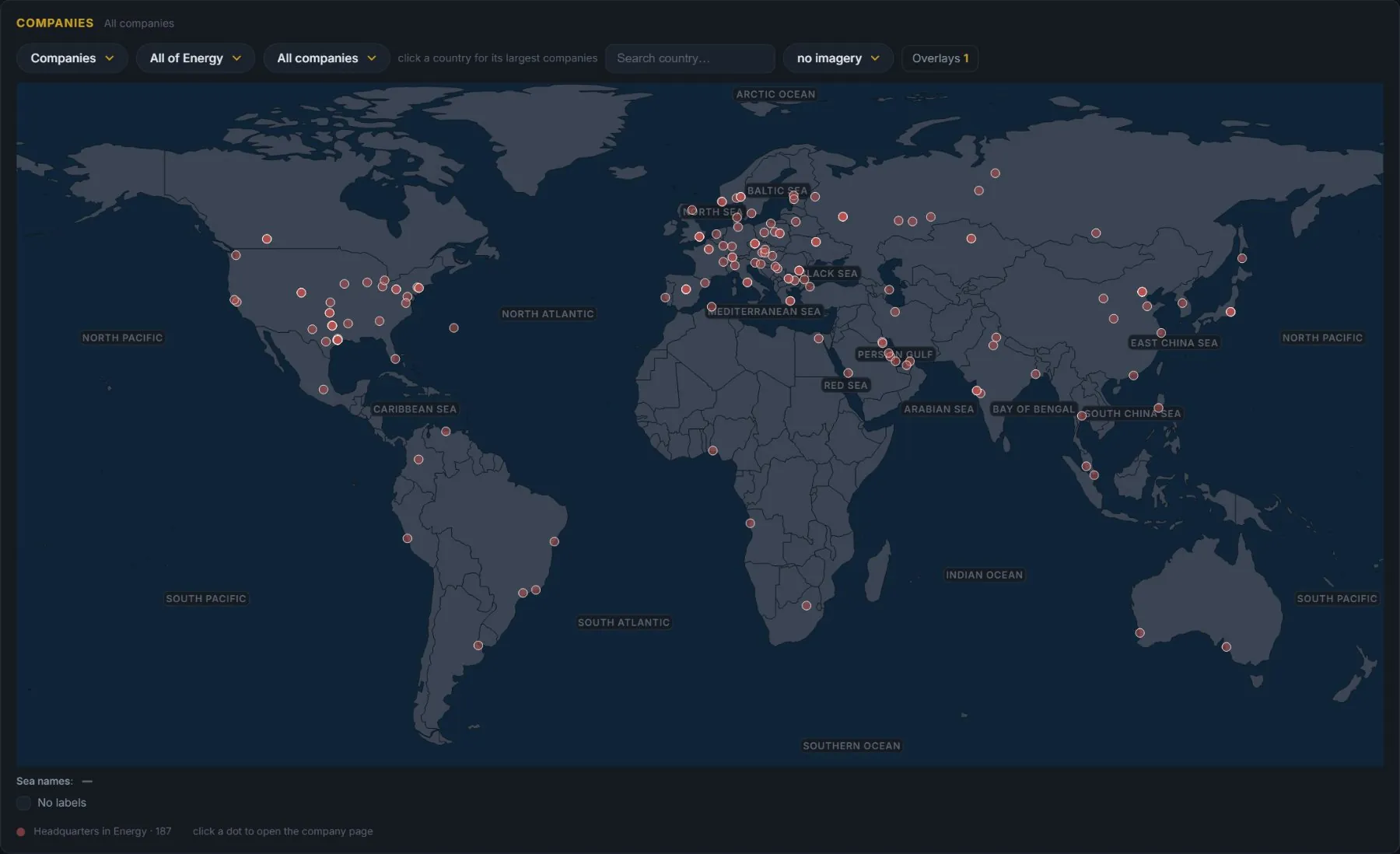Click the company dot in Western Australia

click(x=1139, y=633)
